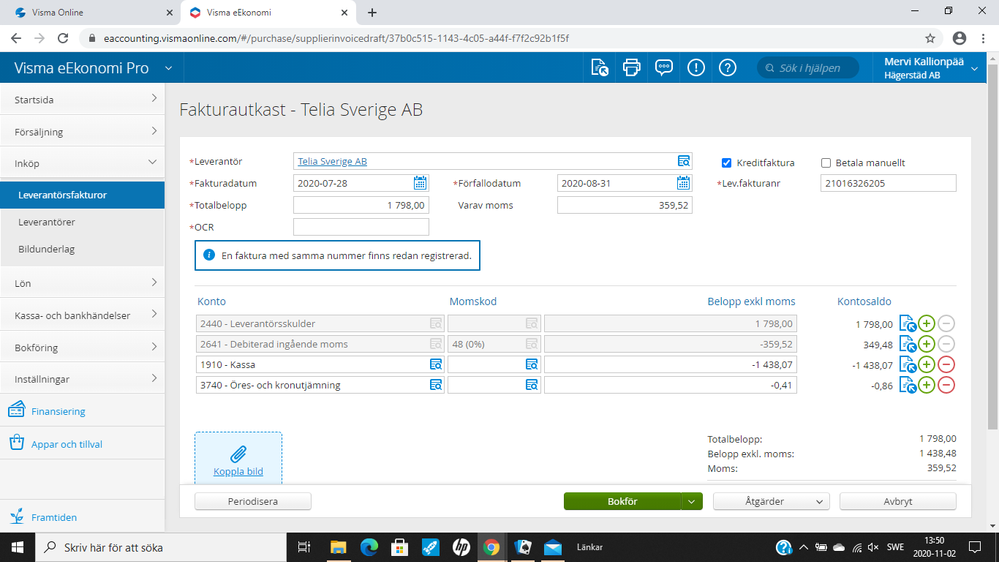999x562 pixels.
Task: Click the Periodisera button
Action: tap(253, 501)
